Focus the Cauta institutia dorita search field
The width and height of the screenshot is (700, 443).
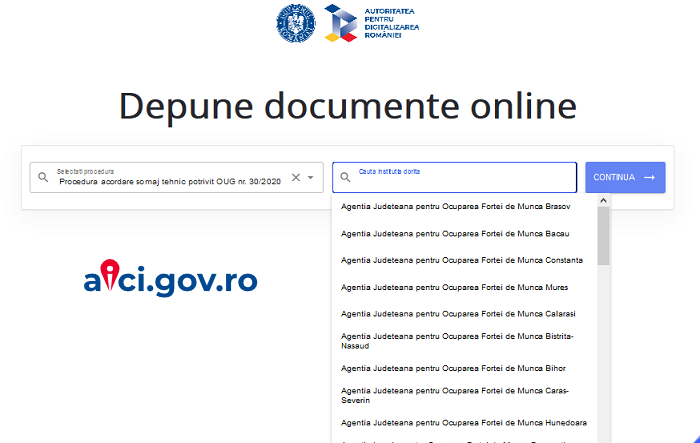[460, 178]
